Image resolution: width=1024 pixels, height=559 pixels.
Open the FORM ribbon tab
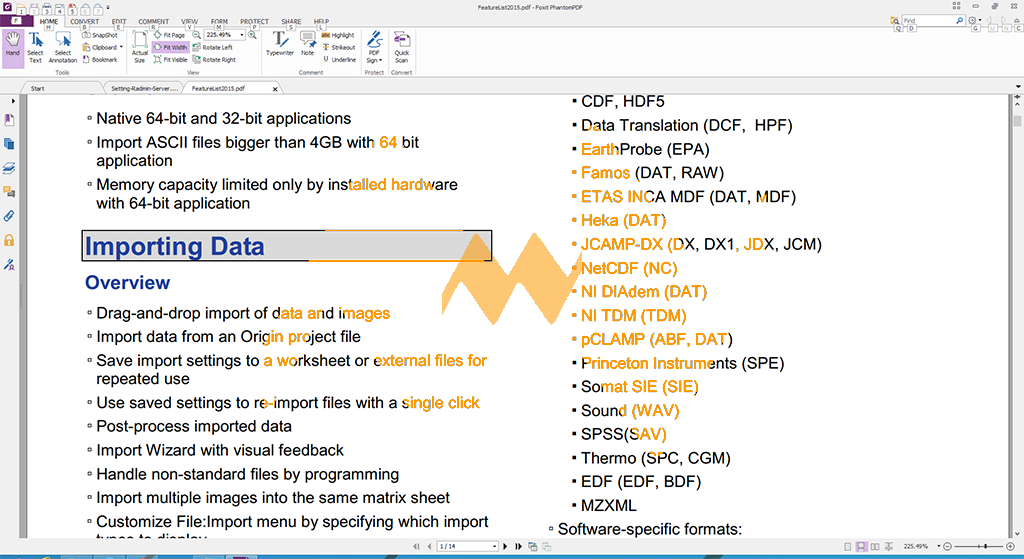[219, 22]
